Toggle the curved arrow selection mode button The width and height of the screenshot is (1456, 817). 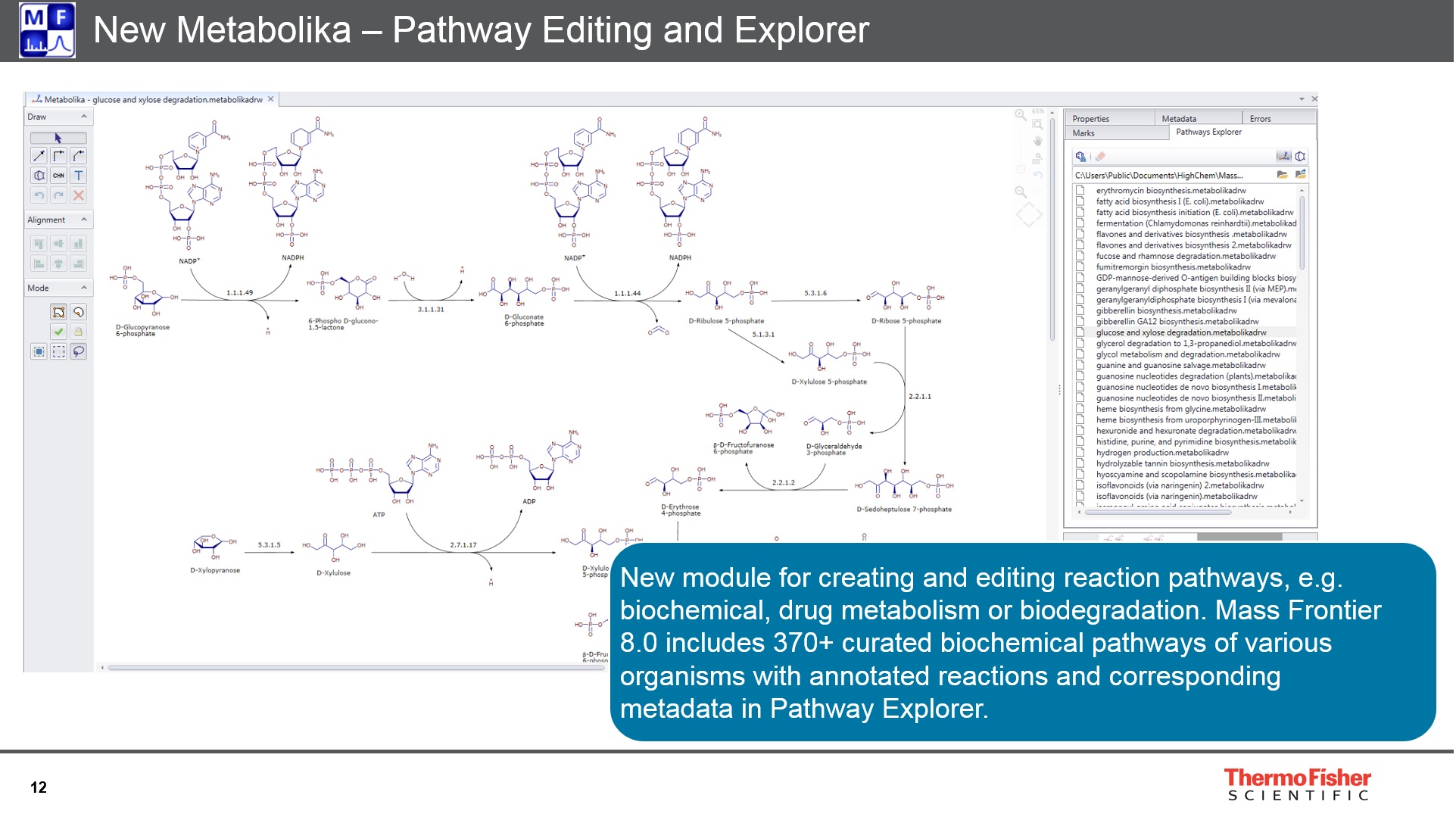78,312
